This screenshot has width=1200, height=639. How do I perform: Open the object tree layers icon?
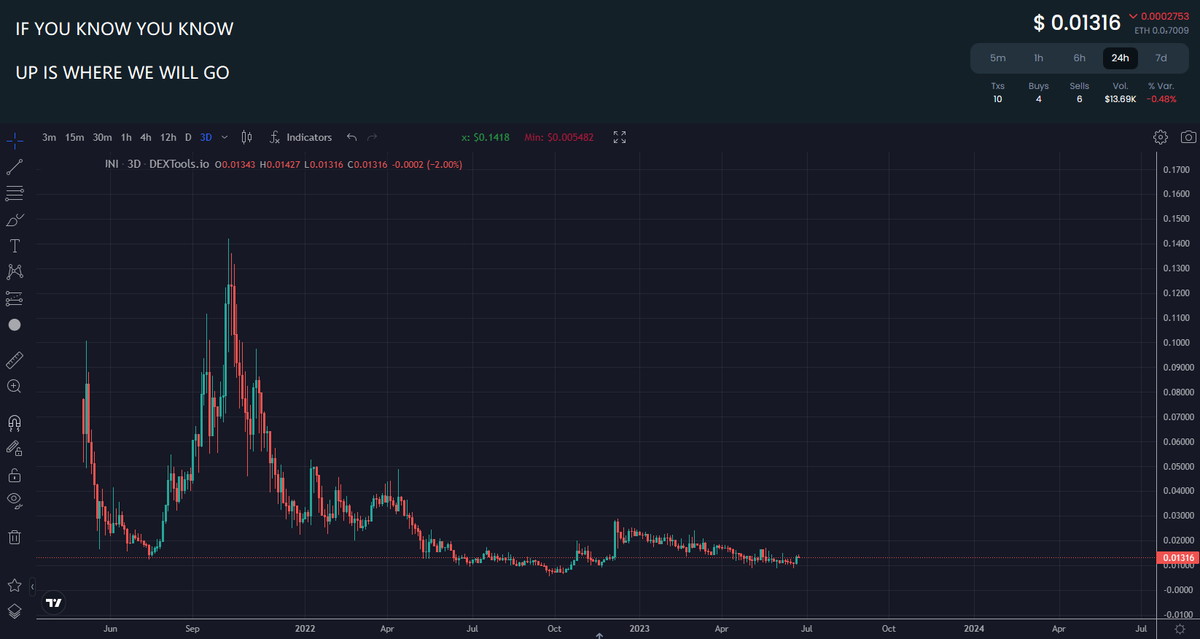(x=14, y=610)
